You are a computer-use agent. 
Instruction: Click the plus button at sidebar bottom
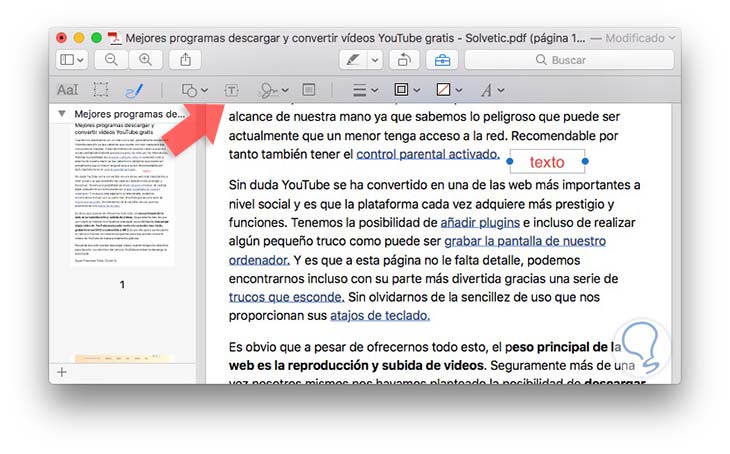click(x=61, y=372)
